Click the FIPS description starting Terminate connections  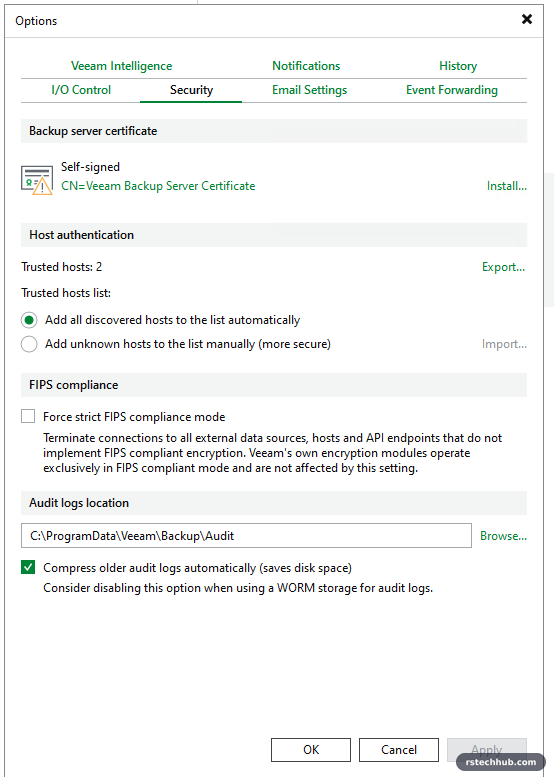click(x=273, y=453)
